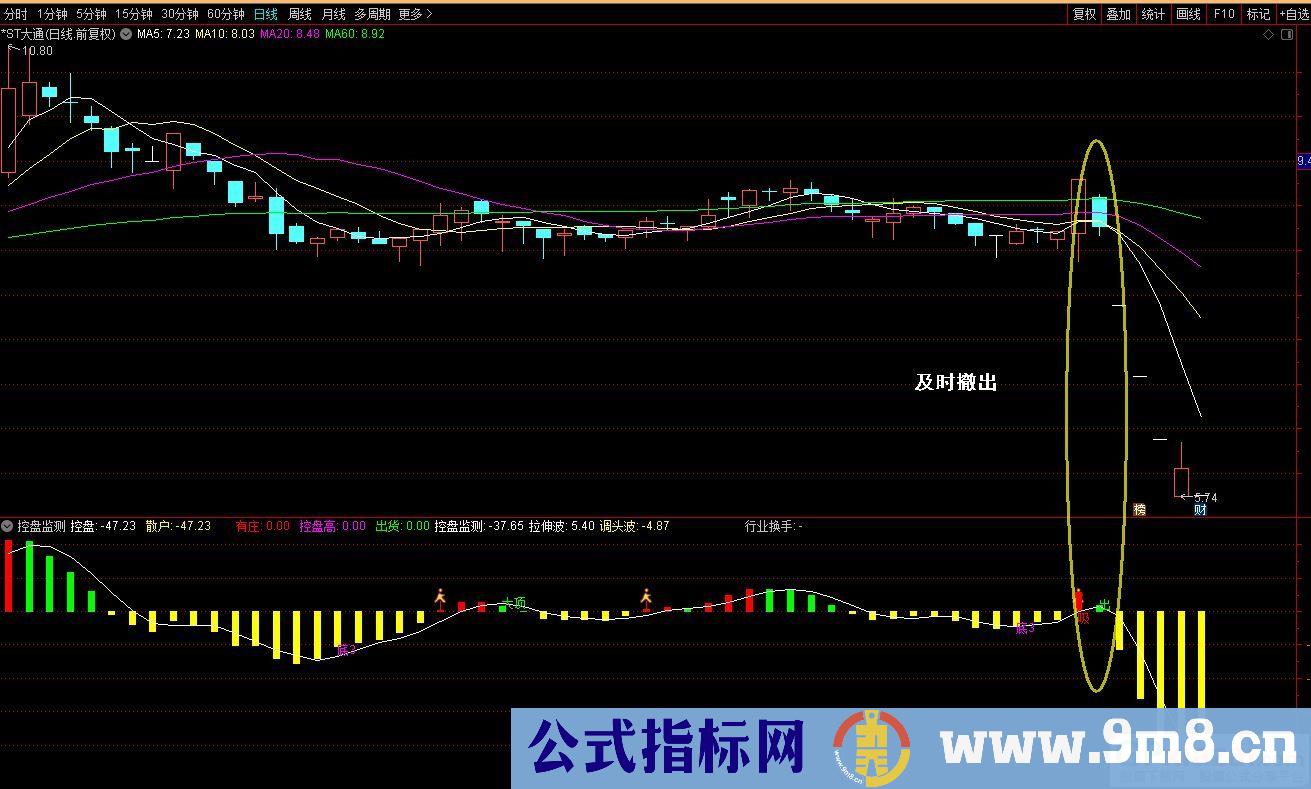The image size is (1311, 789).
Task: Switch to the 日线 daily chart
Action: point(266,14)
